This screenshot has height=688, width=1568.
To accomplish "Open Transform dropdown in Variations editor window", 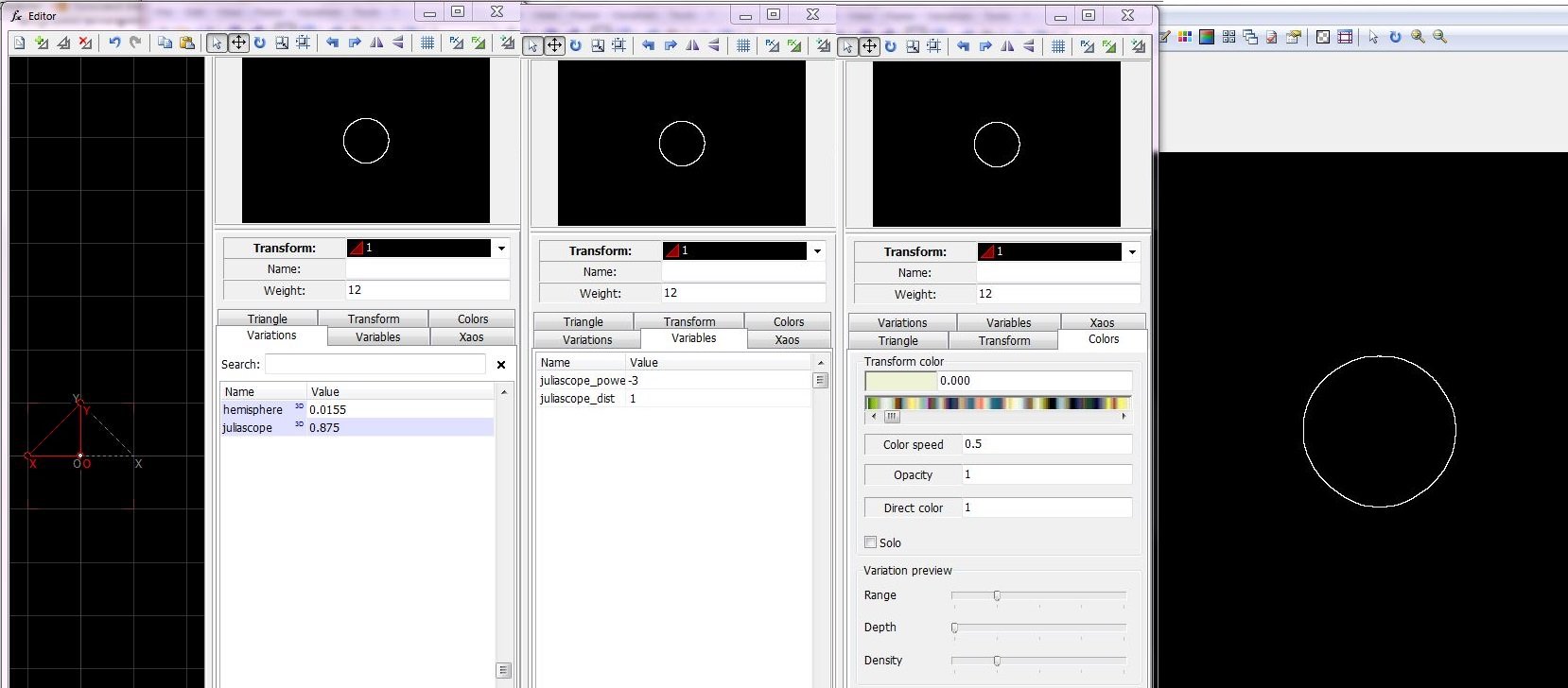I will tap(501, 249).
